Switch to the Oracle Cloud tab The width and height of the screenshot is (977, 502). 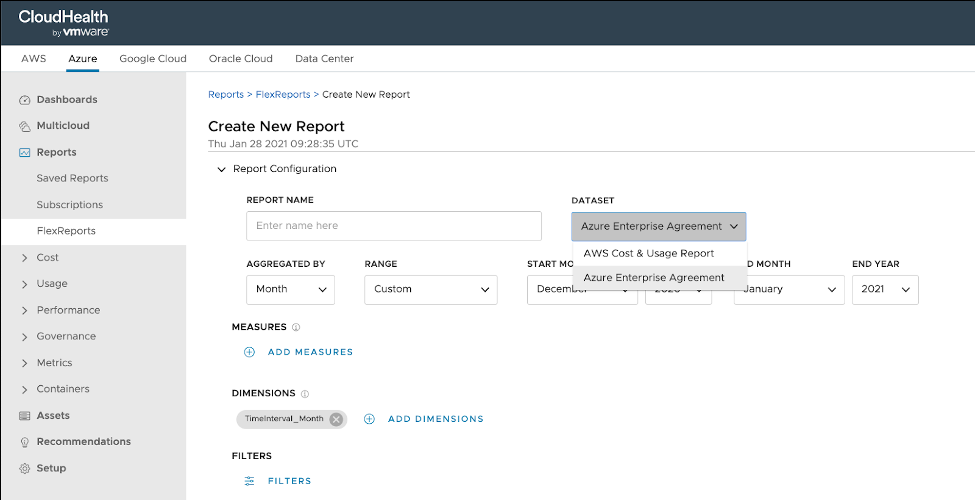pyautogui.click(x=241, y=59)
